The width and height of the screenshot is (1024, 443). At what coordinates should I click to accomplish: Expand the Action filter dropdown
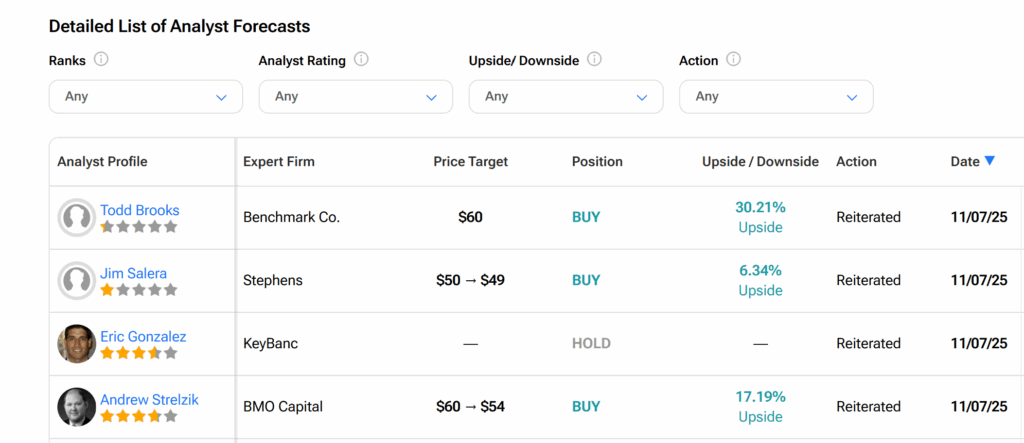(776, 97)
